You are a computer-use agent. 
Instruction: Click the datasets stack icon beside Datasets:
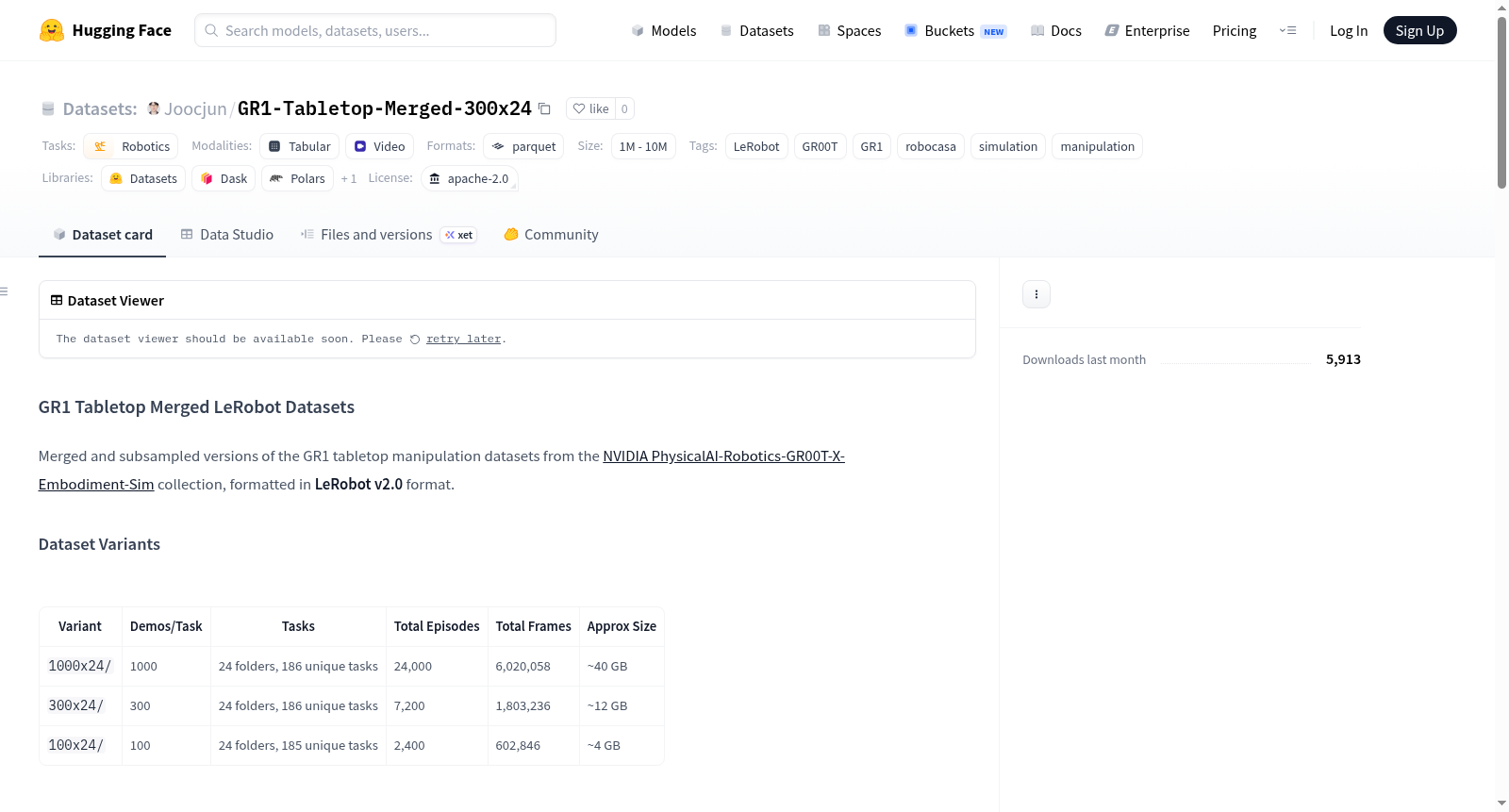click(x=48, y=108)
